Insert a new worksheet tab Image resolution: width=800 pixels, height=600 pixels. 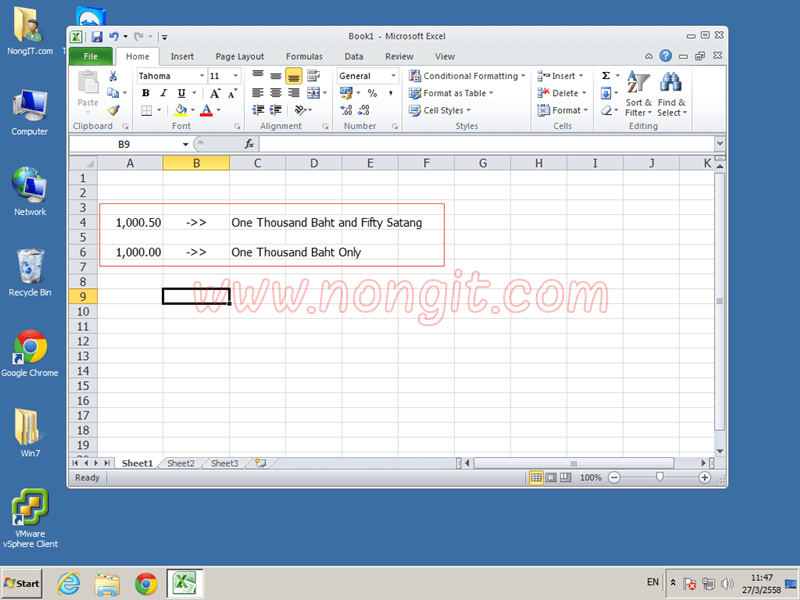(261, 463)
